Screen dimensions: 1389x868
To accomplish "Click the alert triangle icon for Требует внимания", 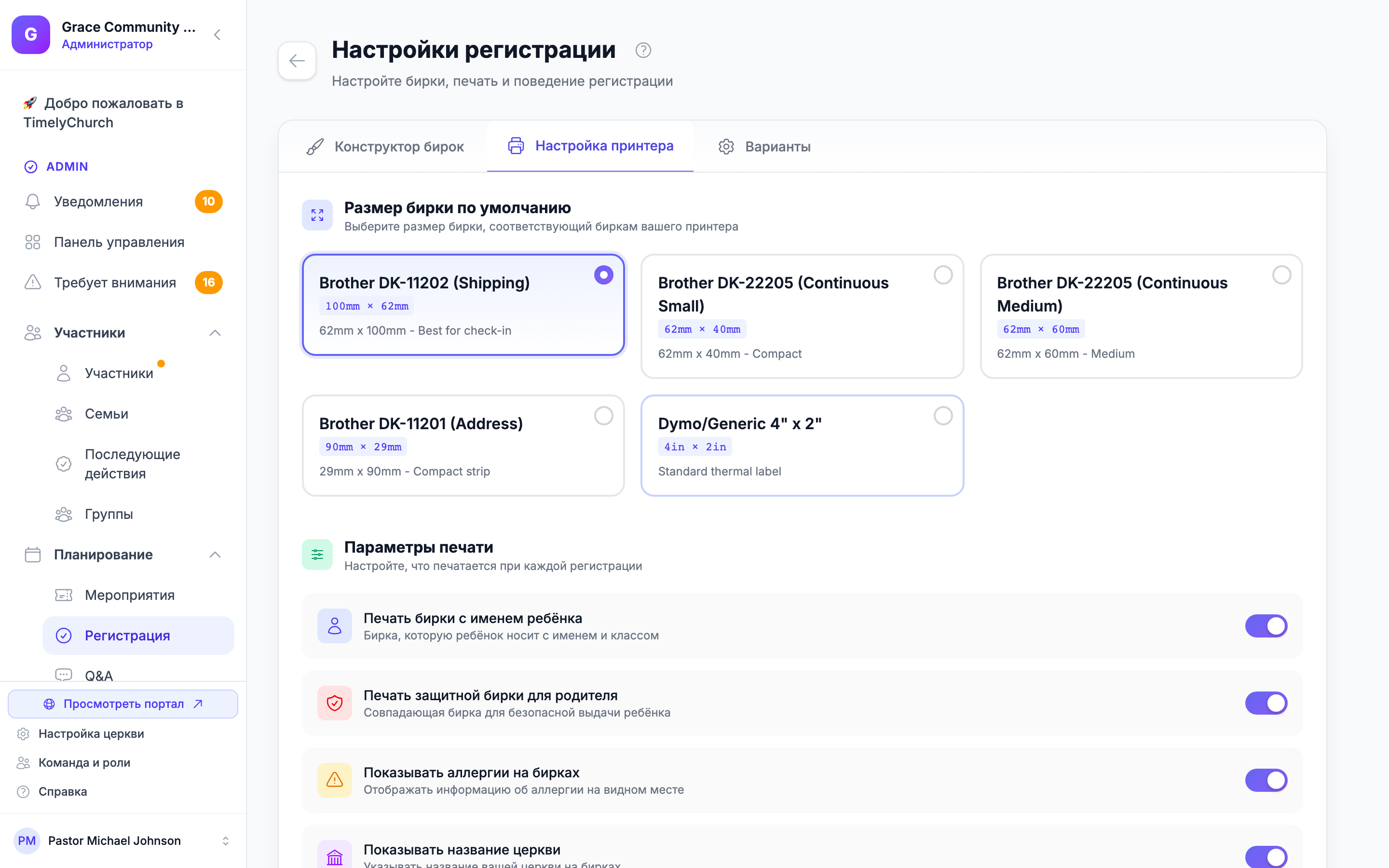I will (x=33, y=283).
